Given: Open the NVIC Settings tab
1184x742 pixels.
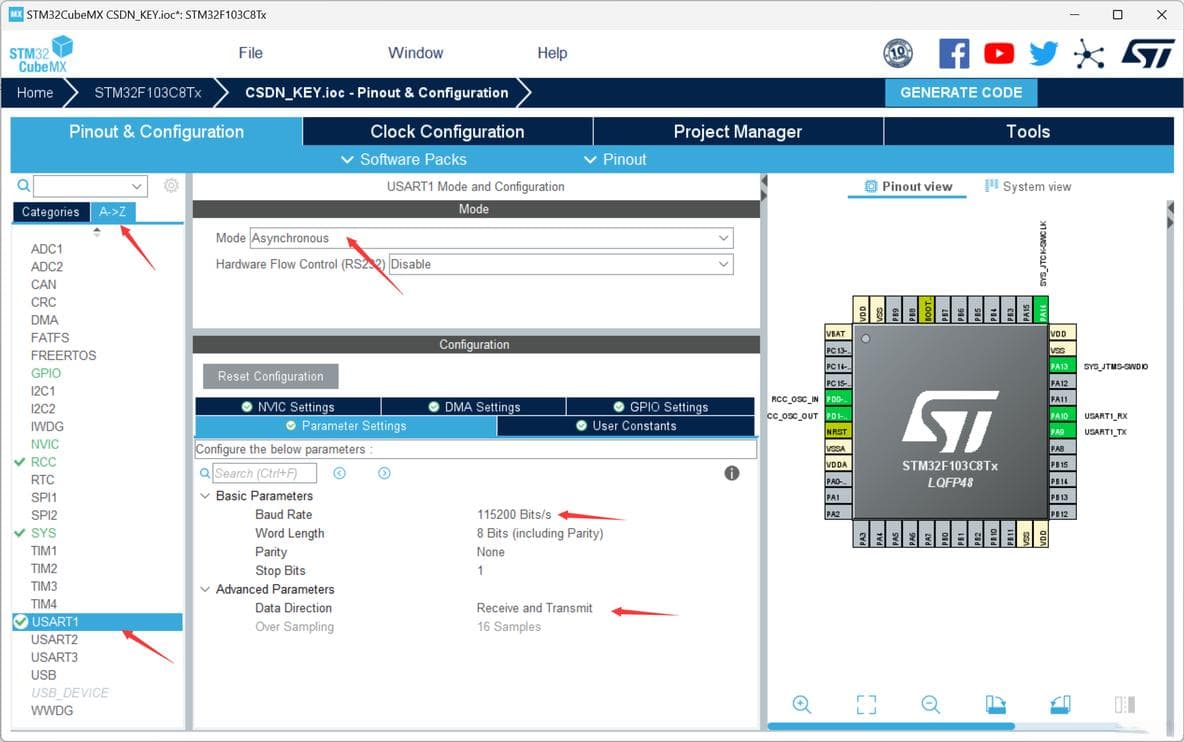Looking at the screenshot, I should pyautogui.click(x=288, y=407).
